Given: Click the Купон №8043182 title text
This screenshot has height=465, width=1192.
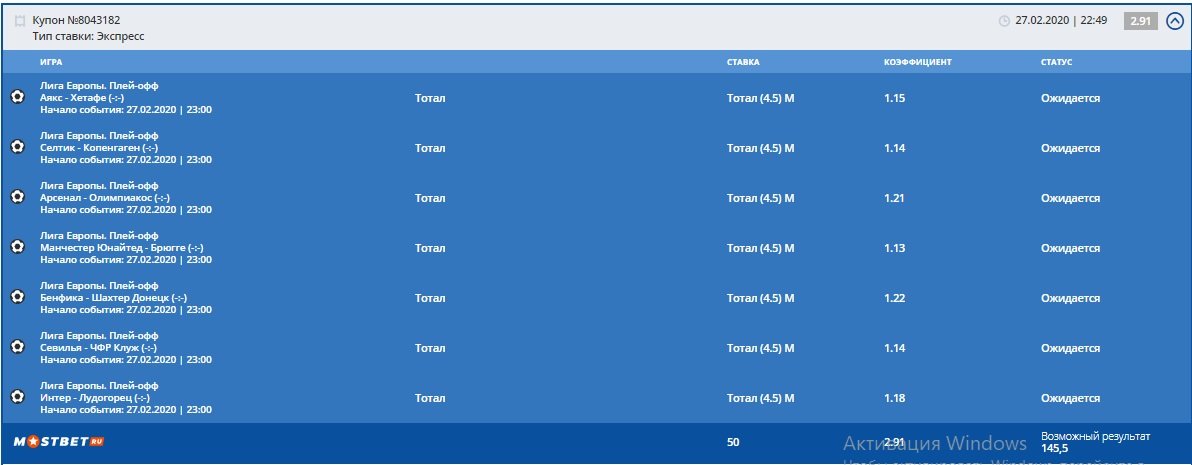Looking at the screenshot, I should pos(76,21).
